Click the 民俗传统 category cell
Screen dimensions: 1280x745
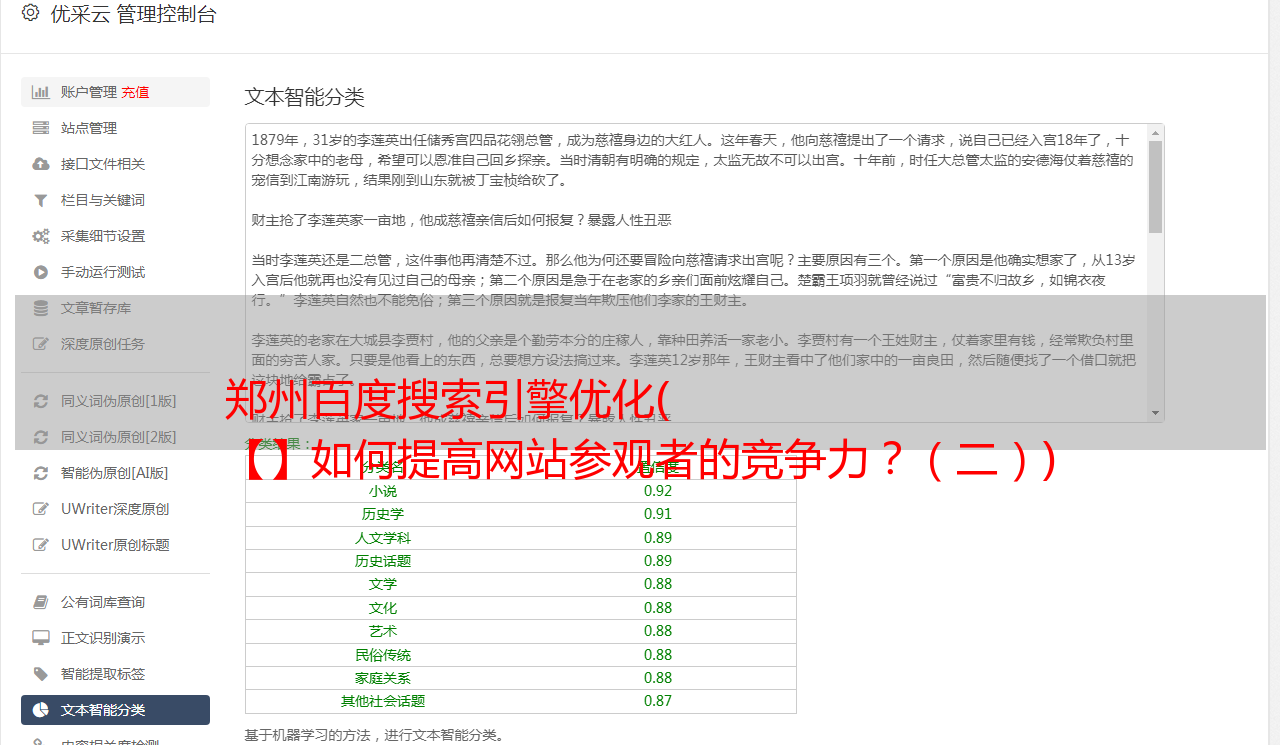pyautogui.click(x=383, y=655)
